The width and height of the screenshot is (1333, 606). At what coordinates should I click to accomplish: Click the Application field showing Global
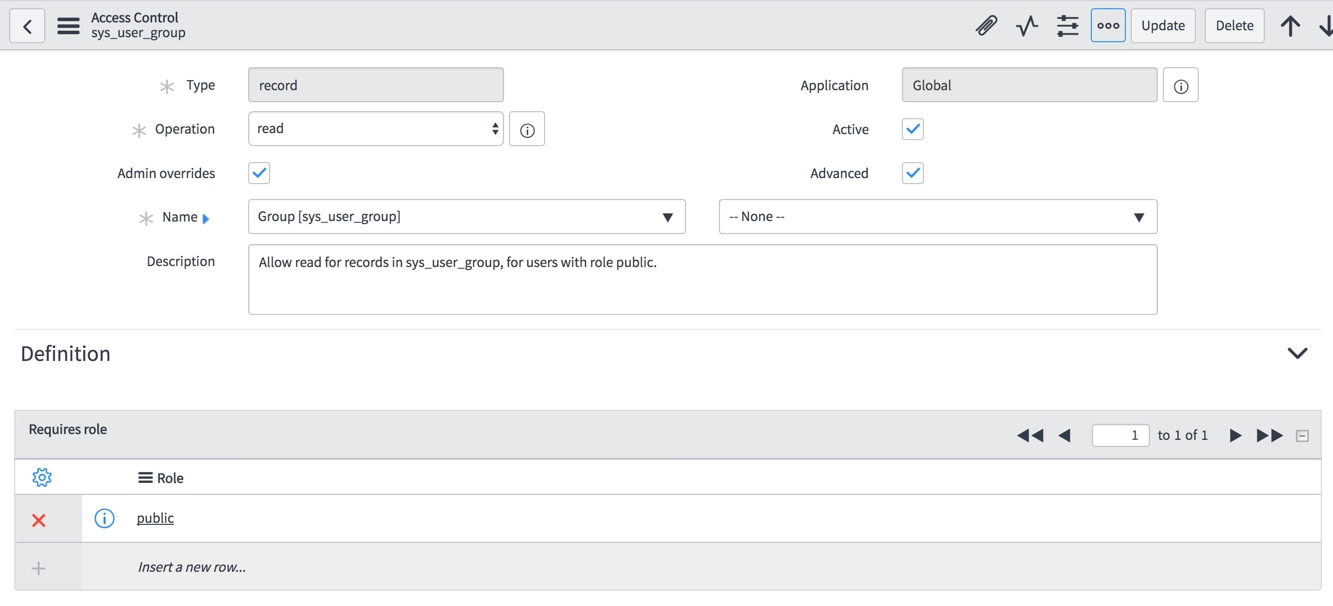1029,85
